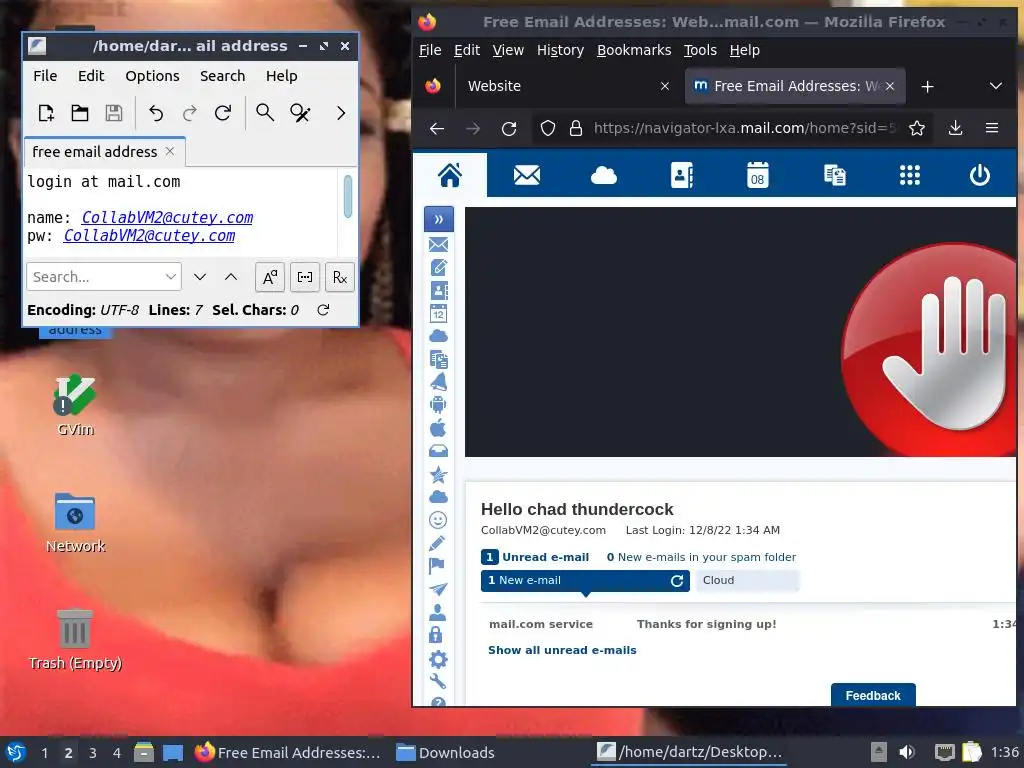
Task: Expand more toolbar items chevron
Action: point(341,113)
